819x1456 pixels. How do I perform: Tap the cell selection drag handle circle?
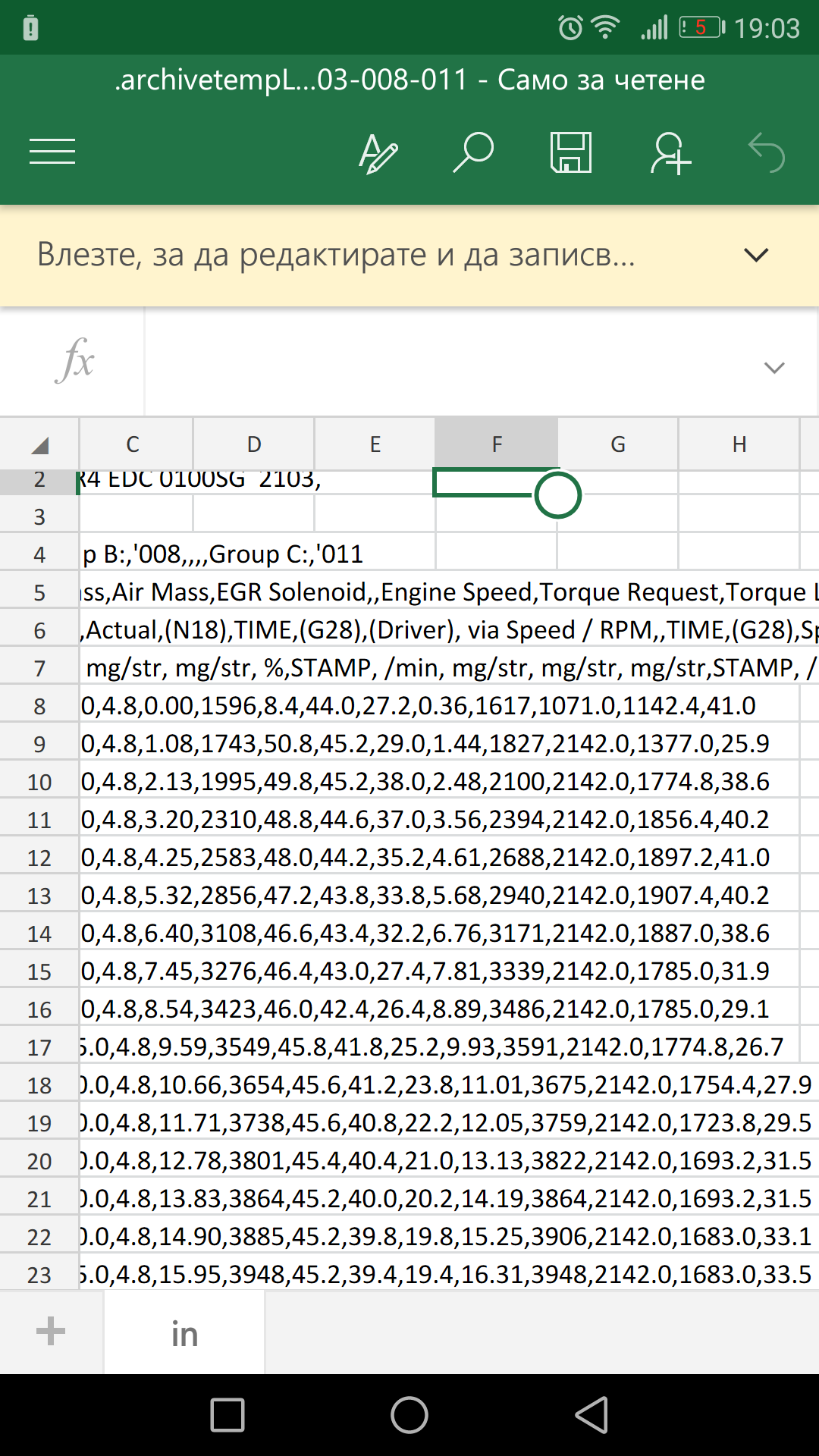(557, 495)
